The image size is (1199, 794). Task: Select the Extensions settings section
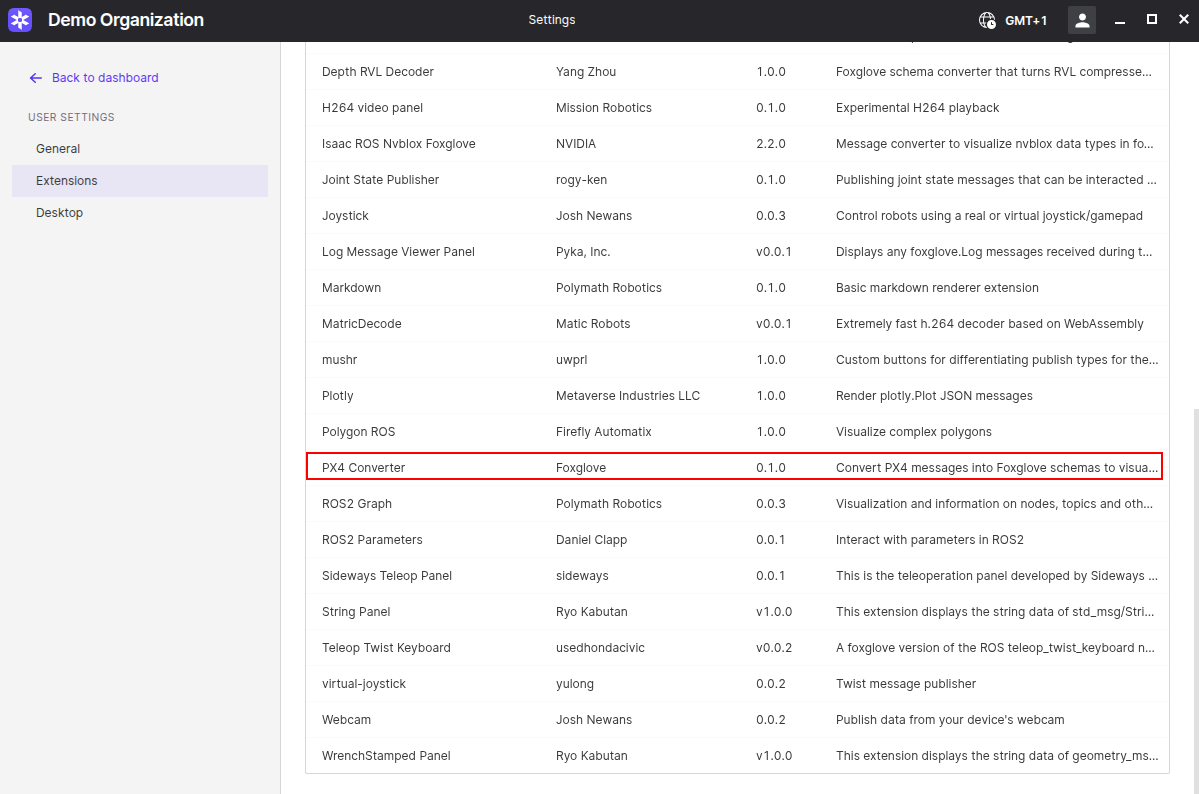(x=140, y=181)
